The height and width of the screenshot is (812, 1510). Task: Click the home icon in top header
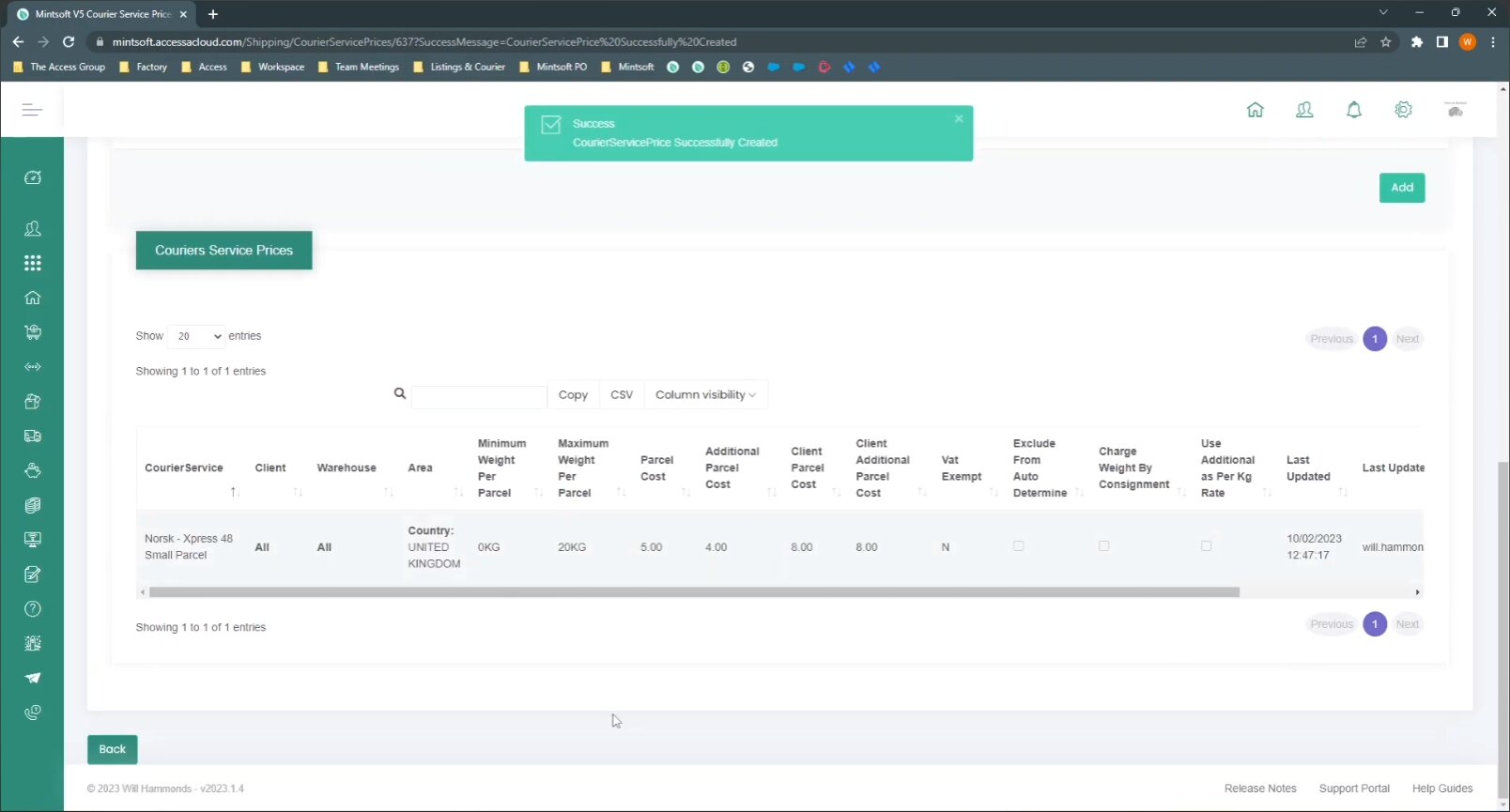click(1255, 110)
